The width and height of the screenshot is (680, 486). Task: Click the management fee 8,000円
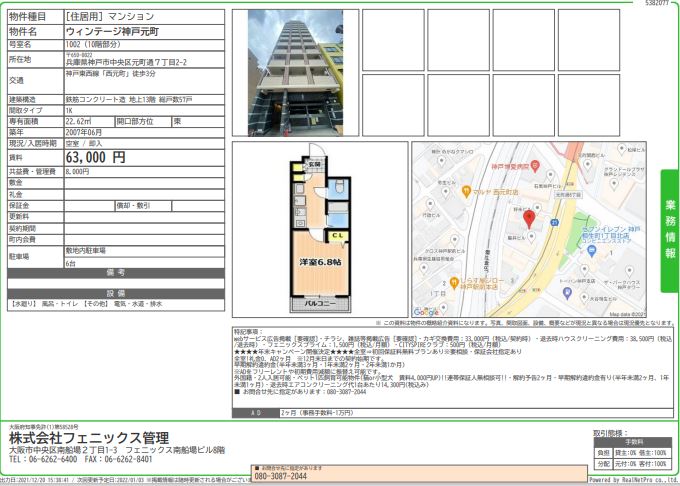(x=78, y=172)
